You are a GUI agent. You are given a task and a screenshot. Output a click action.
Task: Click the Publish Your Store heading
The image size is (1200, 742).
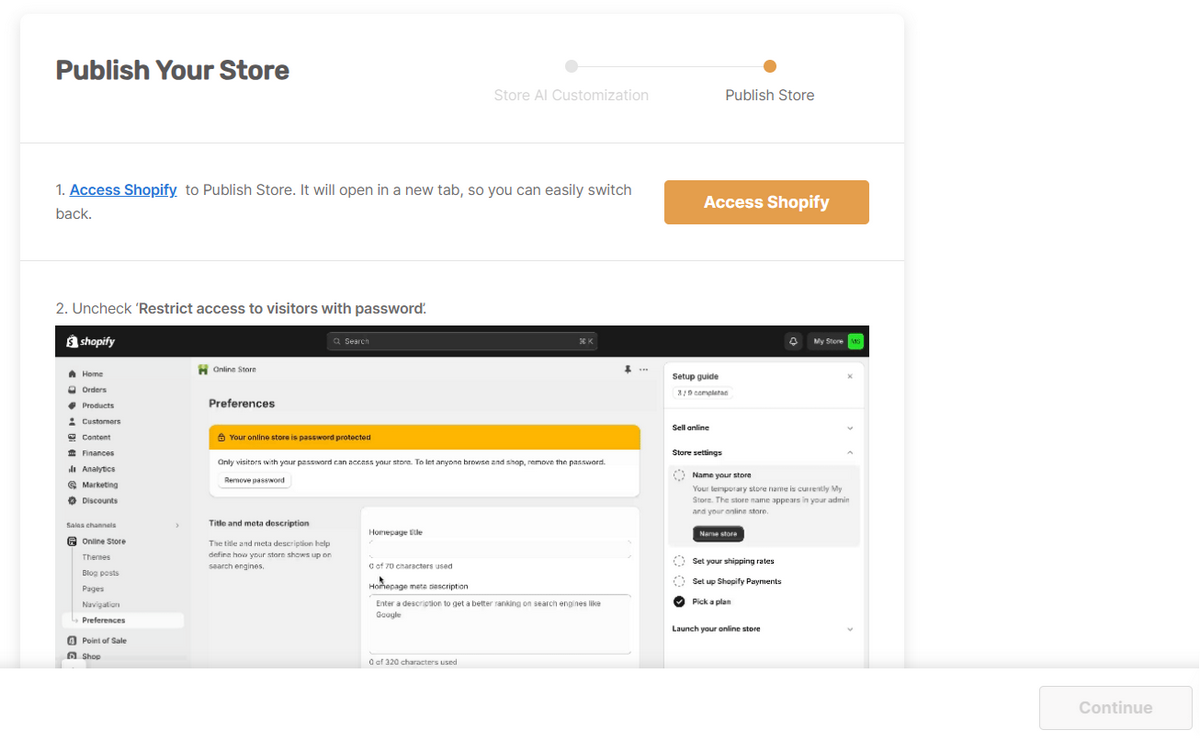172,70
